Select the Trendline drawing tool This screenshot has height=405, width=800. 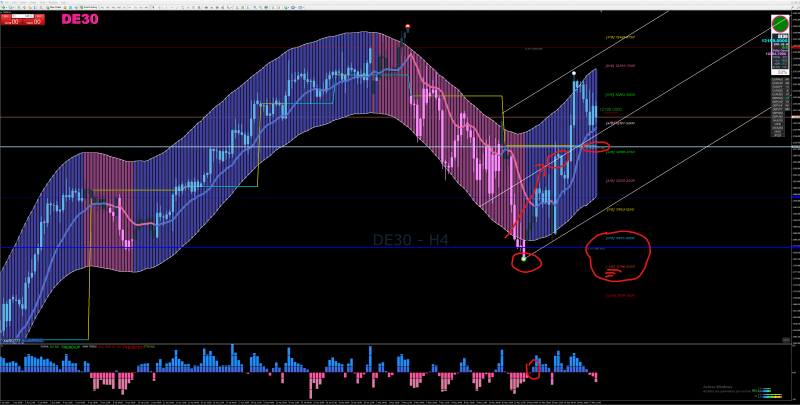point(177,7)
